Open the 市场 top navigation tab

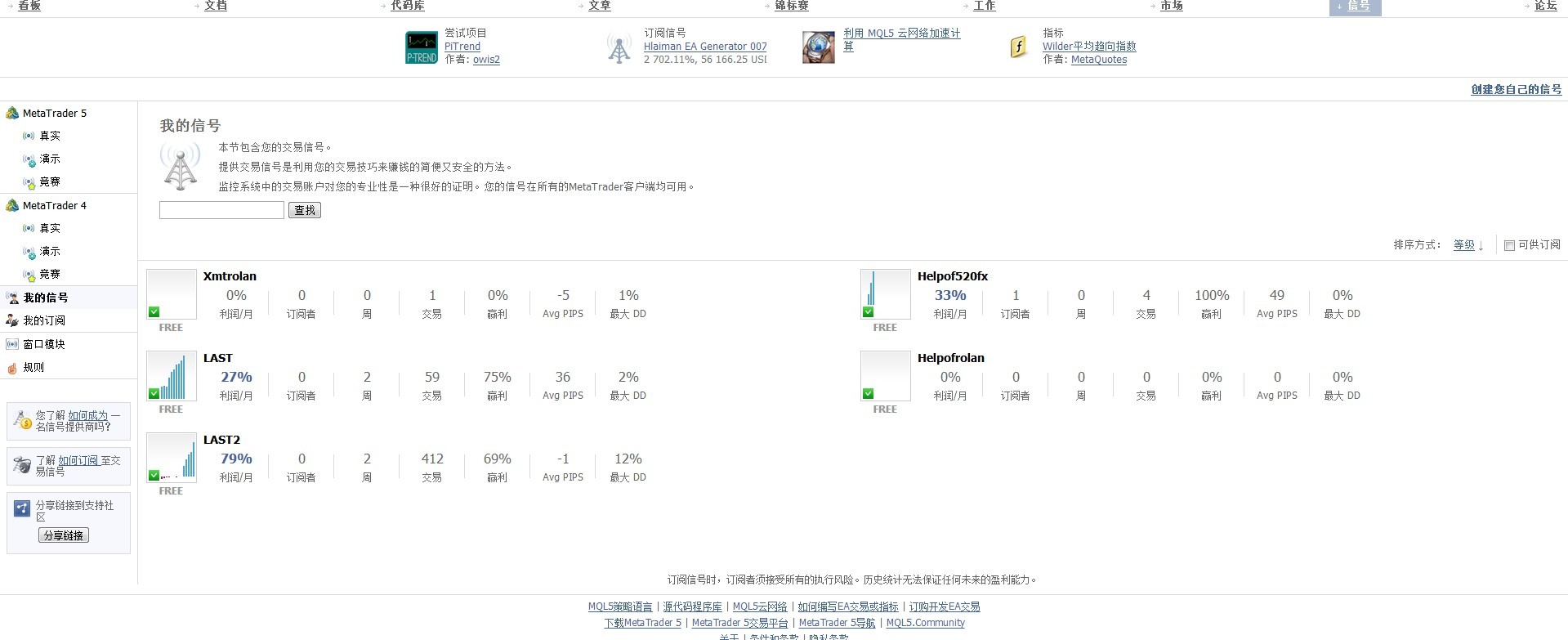pyautogui.click(x=1172, y=6)
